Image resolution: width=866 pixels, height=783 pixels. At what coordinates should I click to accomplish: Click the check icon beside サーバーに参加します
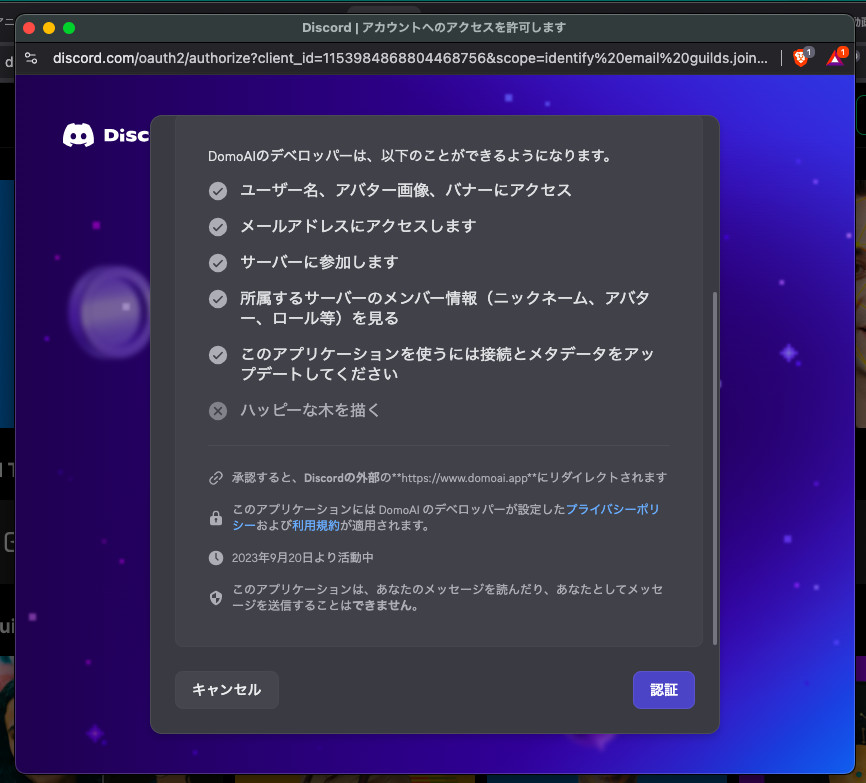(x=218, y=263)
